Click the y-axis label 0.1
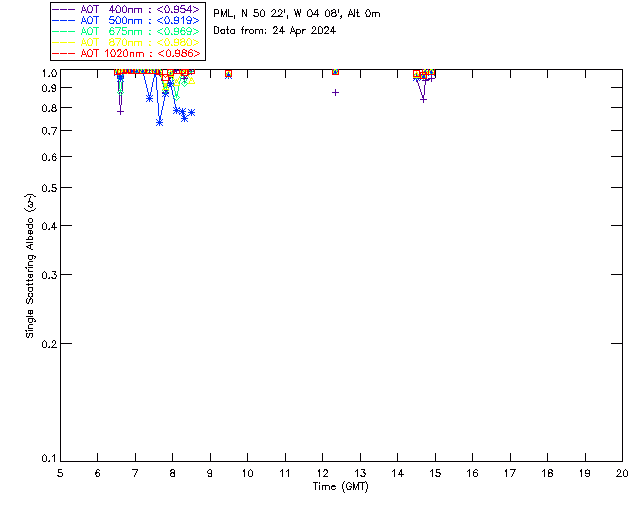This screenshot has height=512, width=640. point(49,459)
